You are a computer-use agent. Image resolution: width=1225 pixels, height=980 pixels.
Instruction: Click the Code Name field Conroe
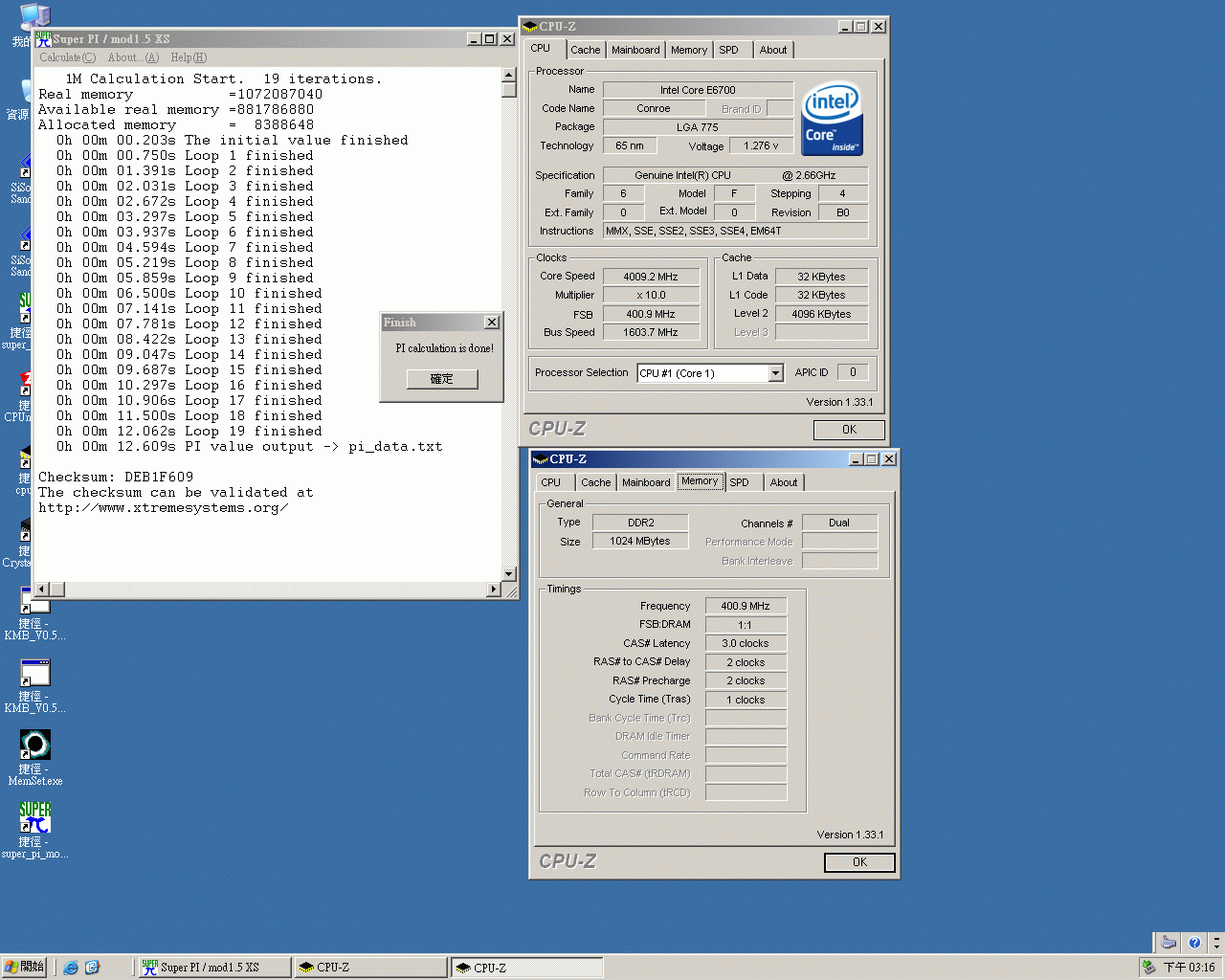point(653,108)
